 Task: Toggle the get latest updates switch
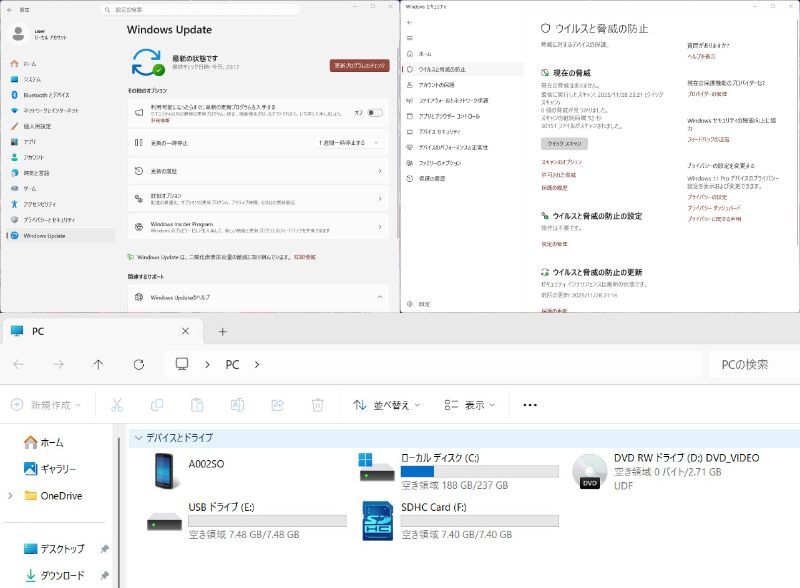tap(375, 113)
